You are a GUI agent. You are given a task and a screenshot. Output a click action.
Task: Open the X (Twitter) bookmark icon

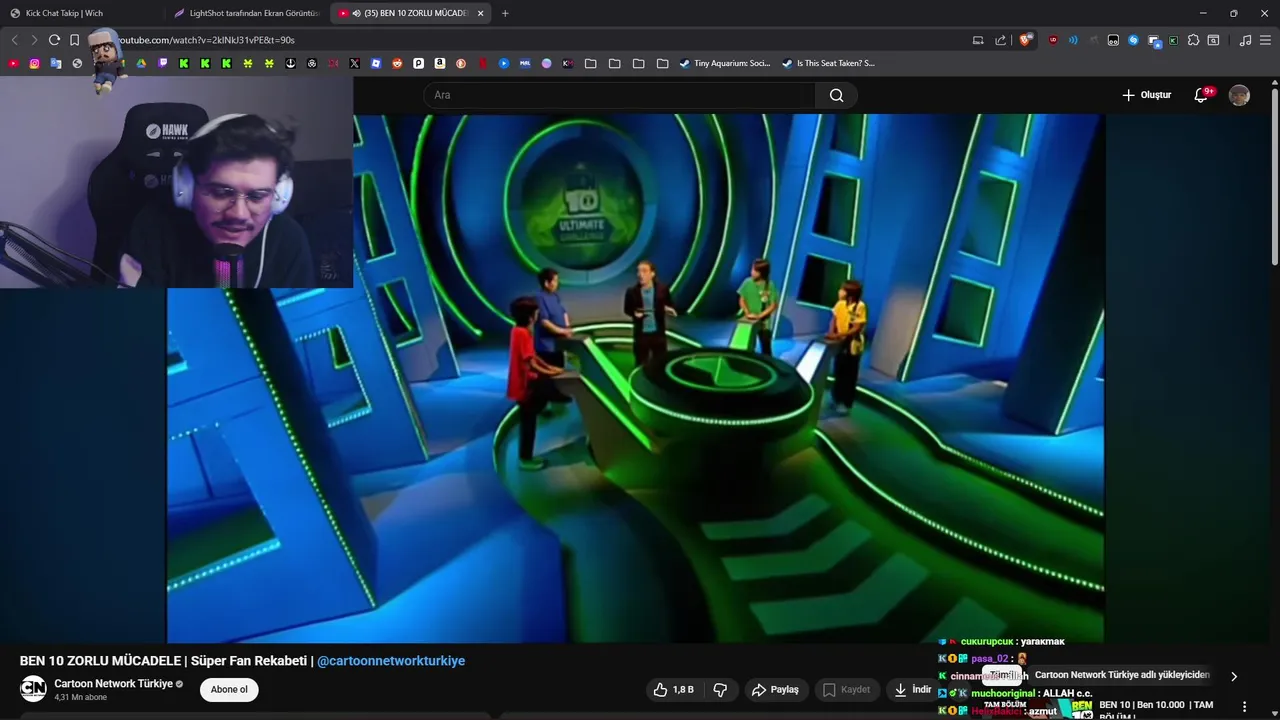coord(354,63)
